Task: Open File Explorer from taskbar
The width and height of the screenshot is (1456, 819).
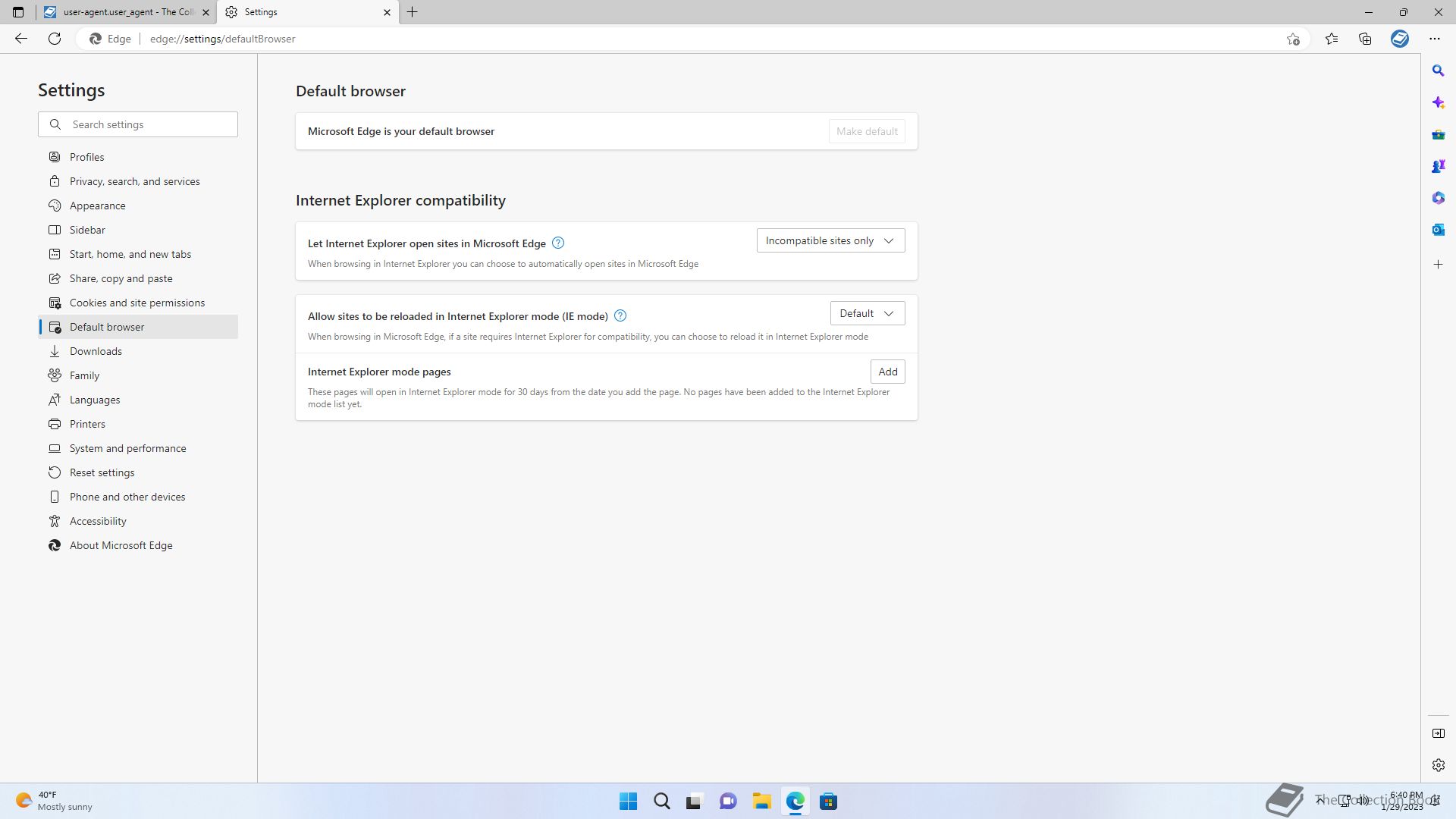Action: coord(761,802)
